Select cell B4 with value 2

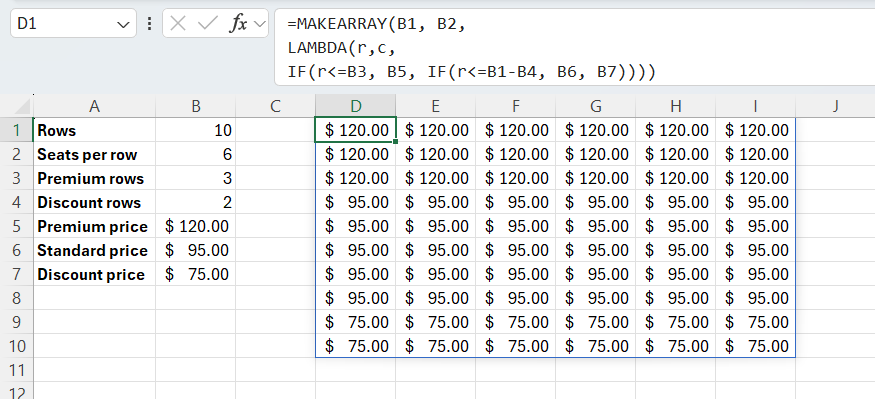tap(195, 202)
